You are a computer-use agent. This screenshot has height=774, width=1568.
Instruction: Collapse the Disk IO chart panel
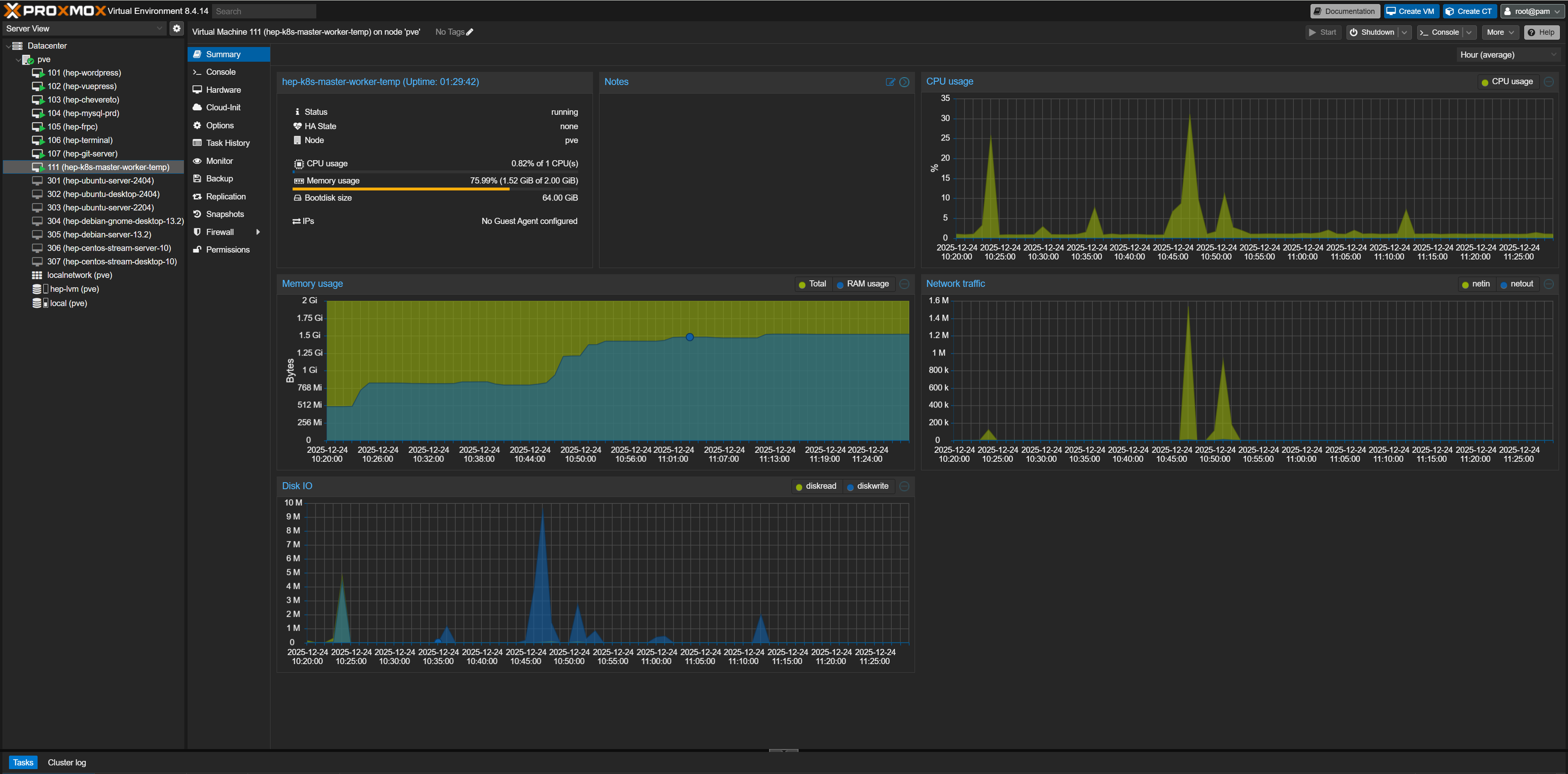904,486
